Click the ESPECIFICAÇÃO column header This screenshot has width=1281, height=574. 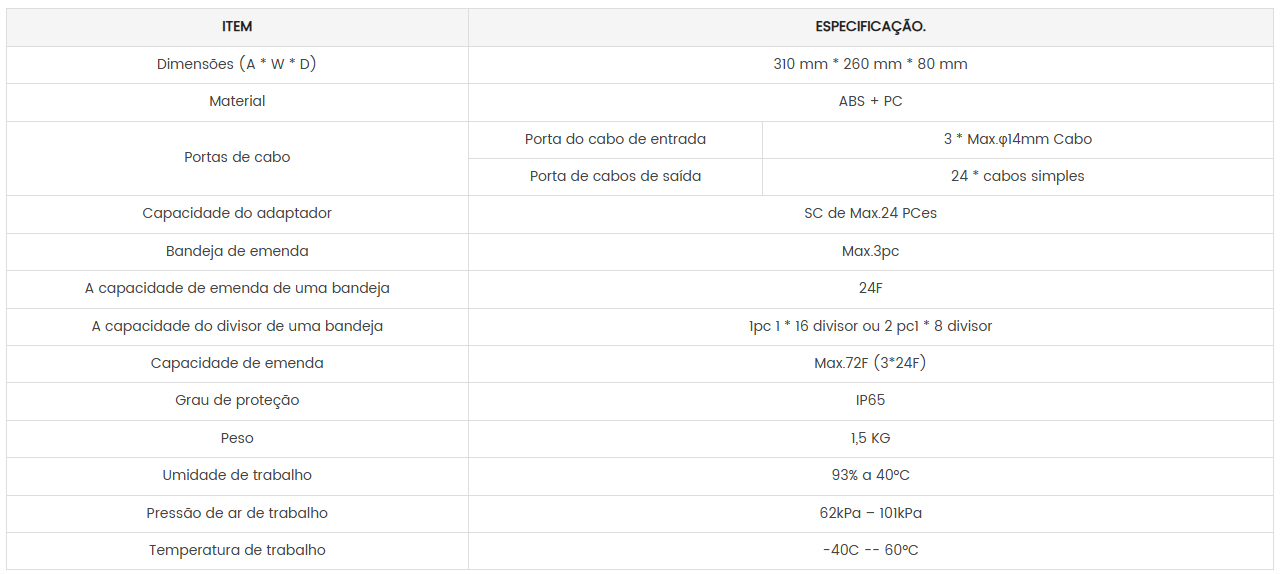coord(871,27)
